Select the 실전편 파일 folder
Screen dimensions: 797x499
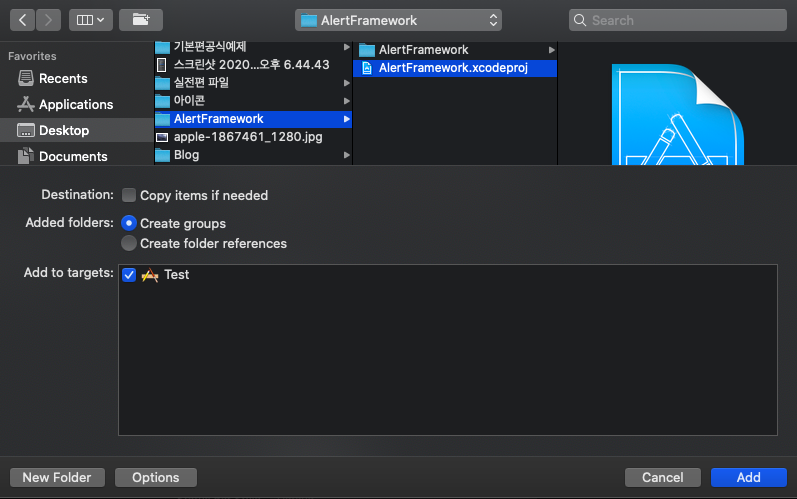253,82
